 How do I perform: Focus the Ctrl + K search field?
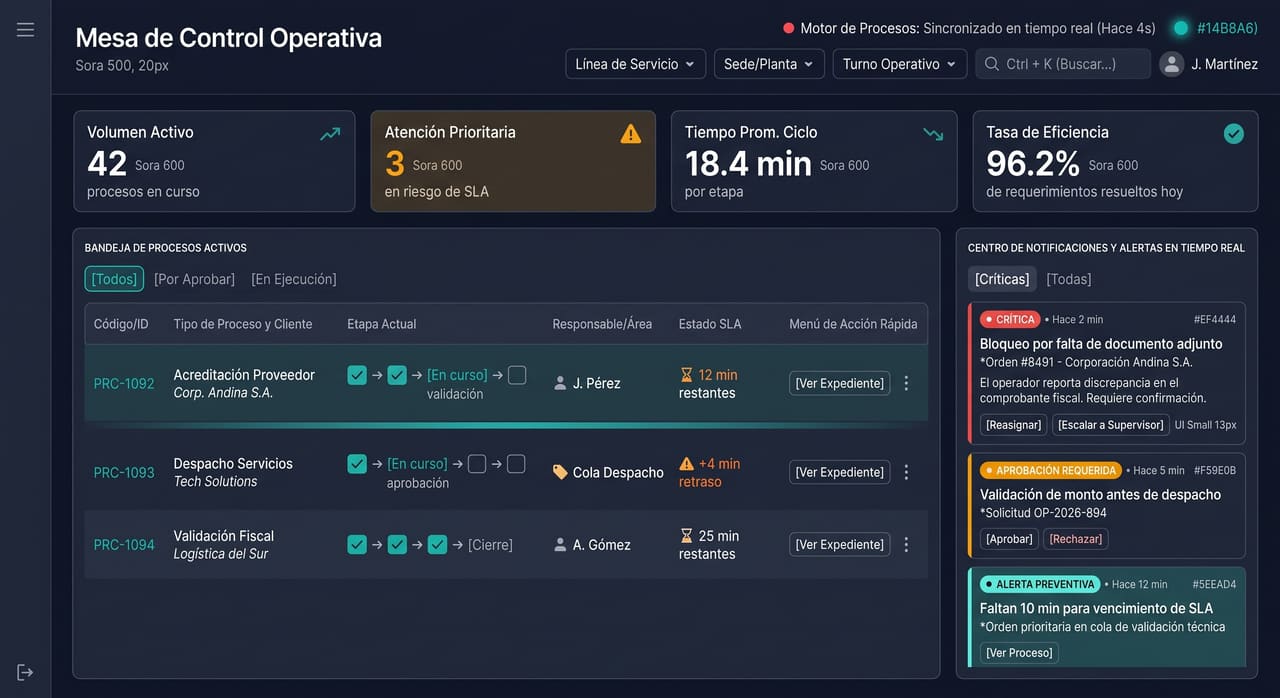(x=1063, y=64)
